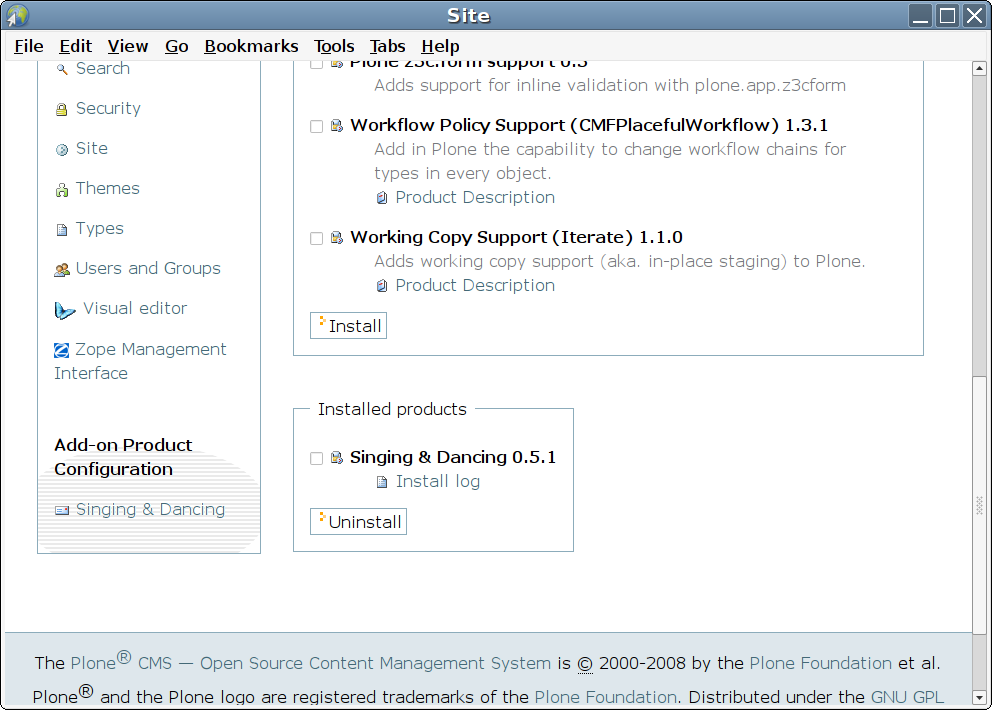992x710 pixels.
Task: Open the GNU GPL link in footer
Action: click(x=907, y=697)
